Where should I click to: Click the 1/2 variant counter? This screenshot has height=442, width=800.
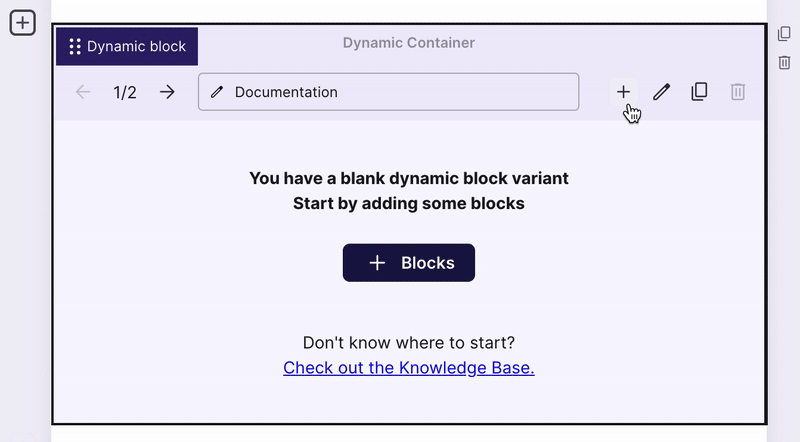(125, 92)
